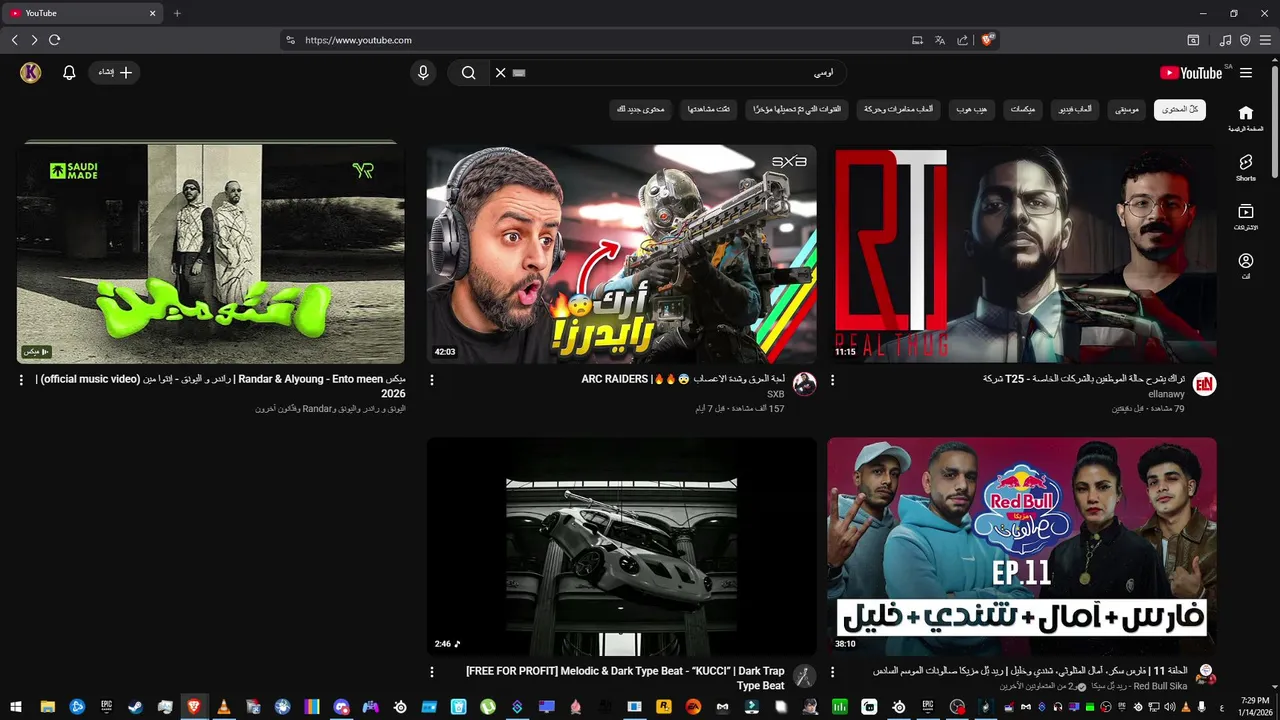The height and width of the screenshot is (720, 1280).
Task: Click the translate page icon in address bar
Action: (940, 40)
